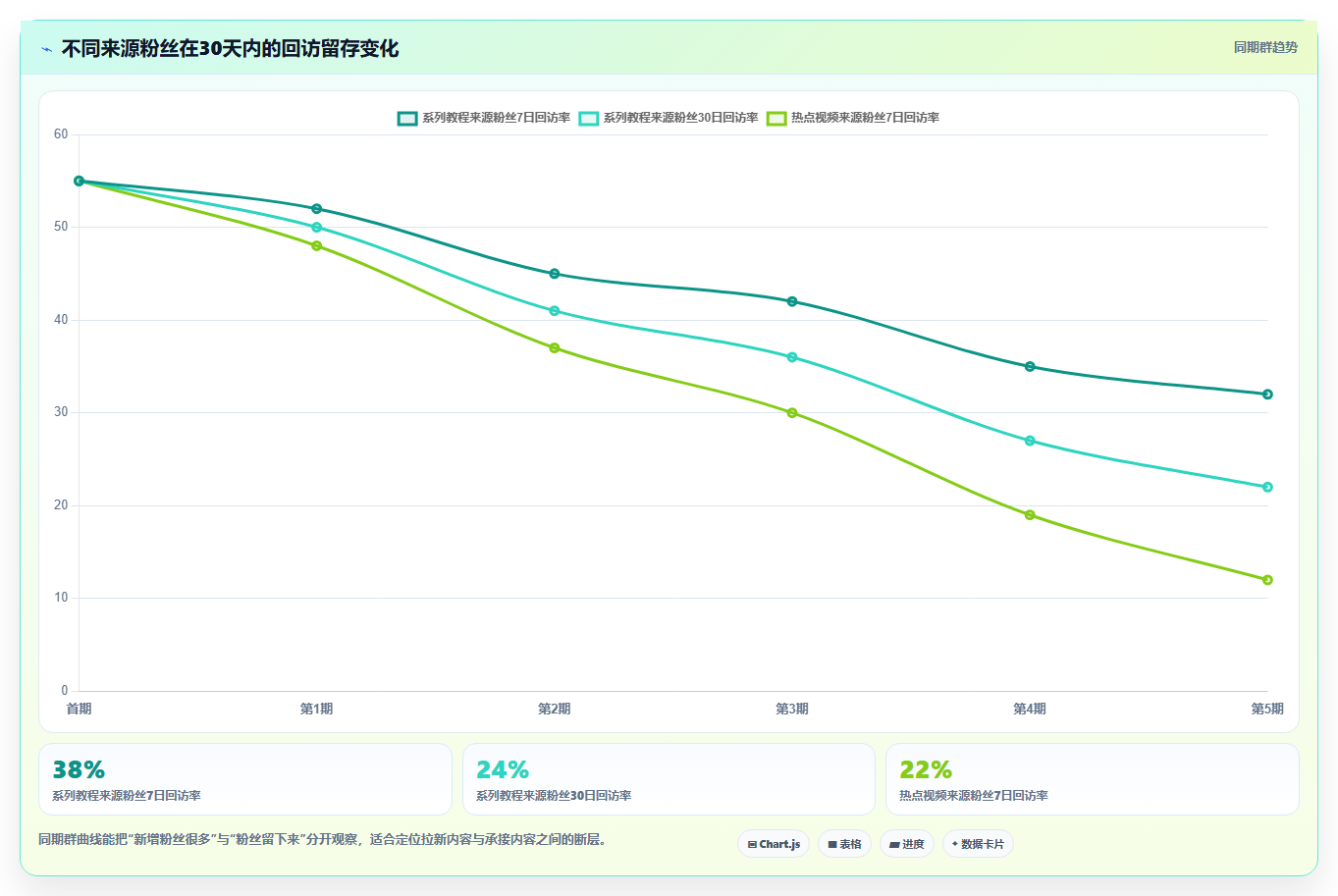Click the lightning icon beside the chart title

click(x=47, y=49)
